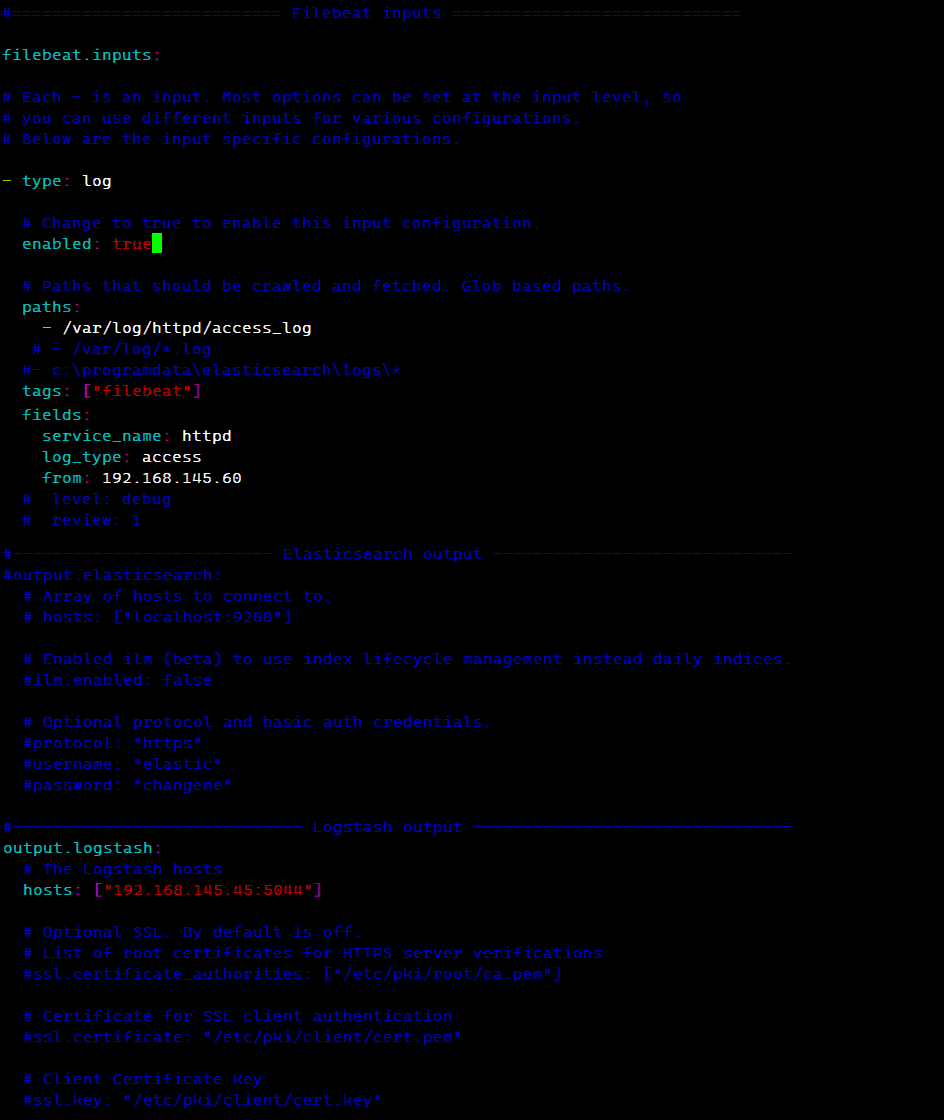Click the 'Filebeat inputs' header comment
The height and width of the screenshot is (1120, 944).
pyautogui.click(x=371, y=14)
